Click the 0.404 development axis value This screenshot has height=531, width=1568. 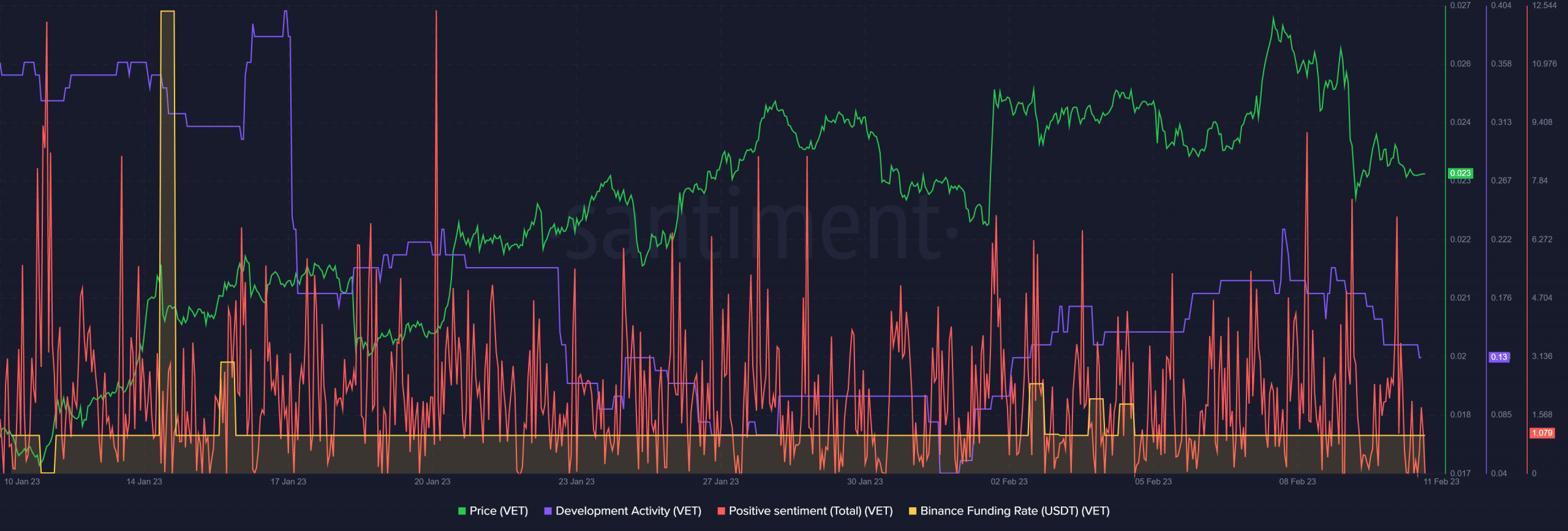point(1501,6)
